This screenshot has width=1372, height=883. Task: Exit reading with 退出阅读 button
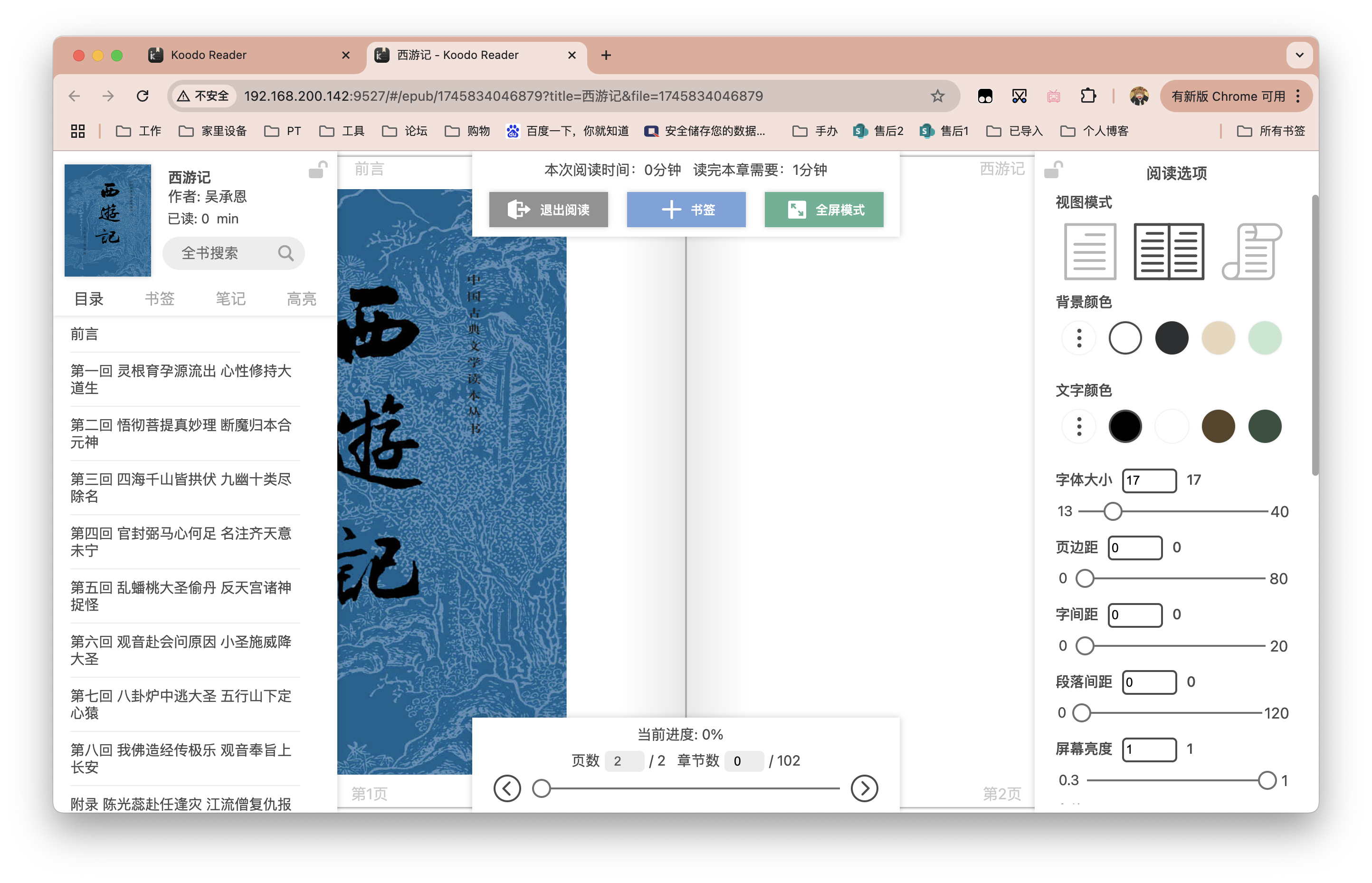point(548,210)
